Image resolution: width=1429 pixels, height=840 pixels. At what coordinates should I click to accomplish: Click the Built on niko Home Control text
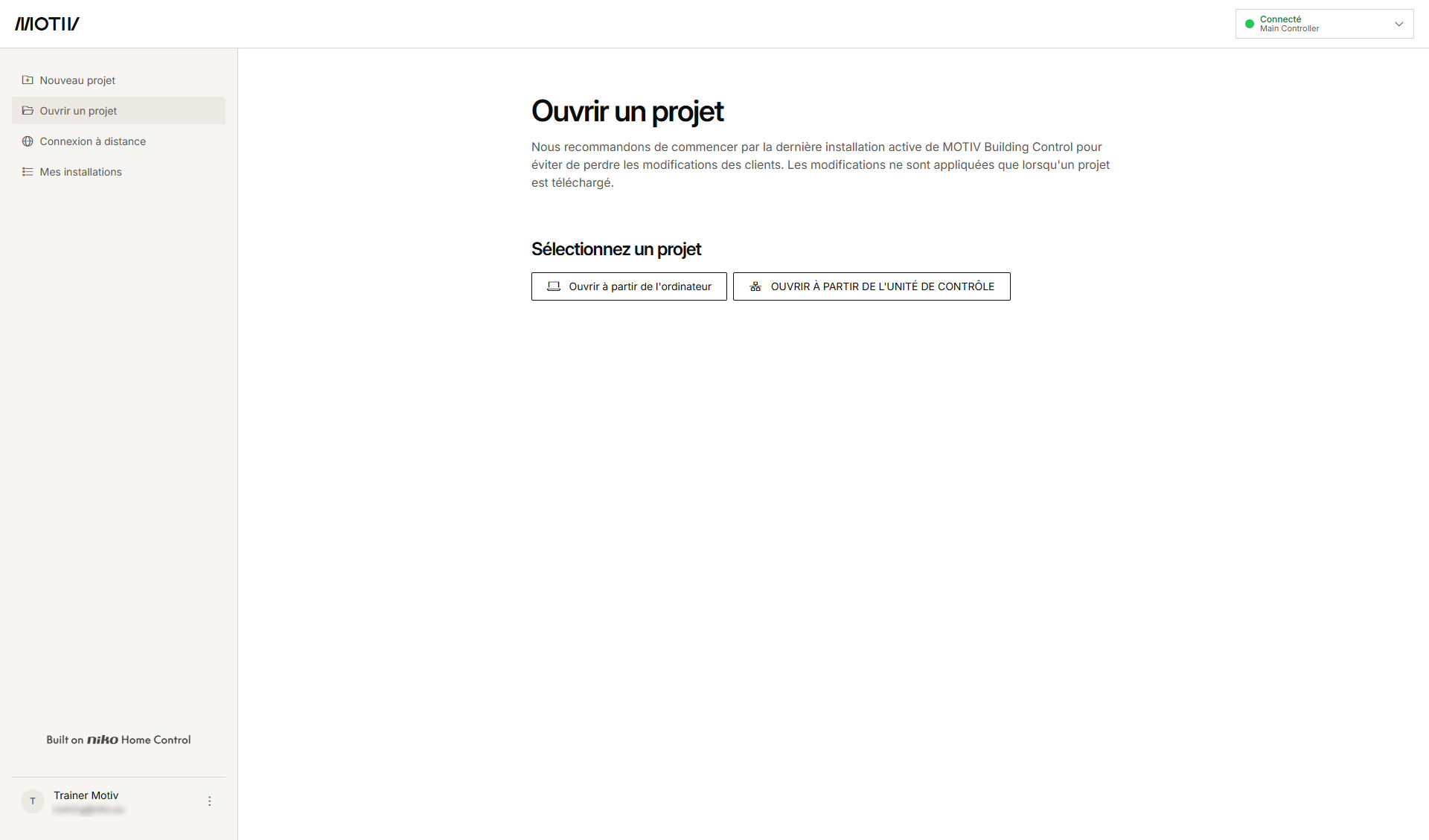pos(118,740)
